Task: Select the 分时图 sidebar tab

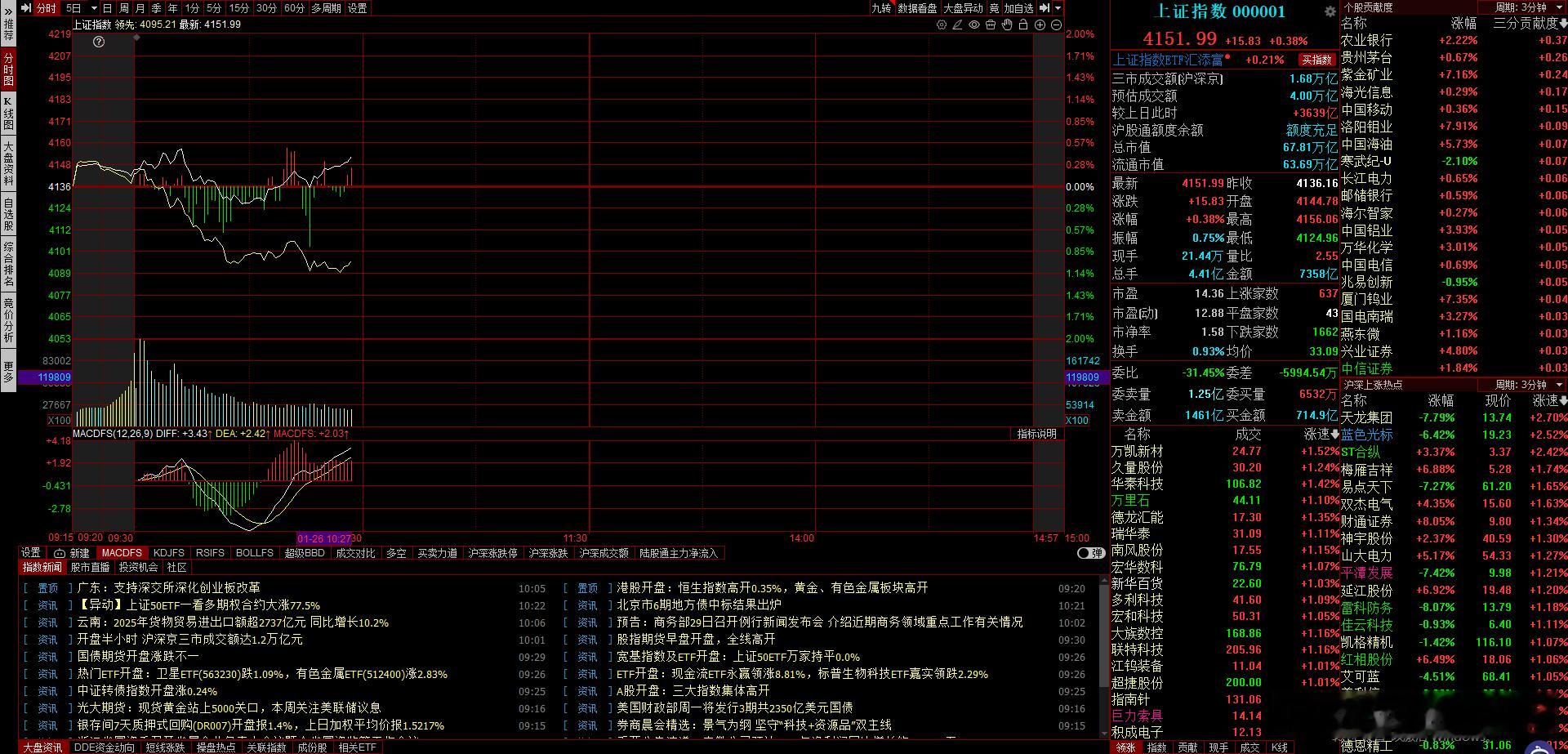Action: click(x=8, y=70)
